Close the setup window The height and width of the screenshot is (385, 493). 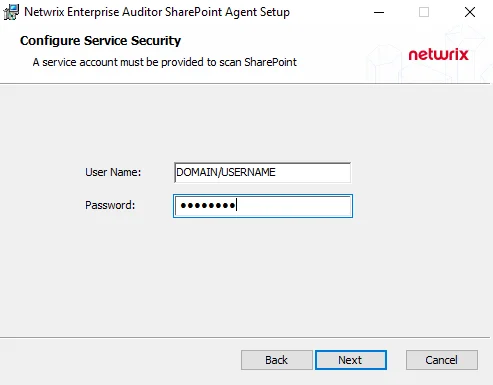pyautogui.click(x=470, y=13)
